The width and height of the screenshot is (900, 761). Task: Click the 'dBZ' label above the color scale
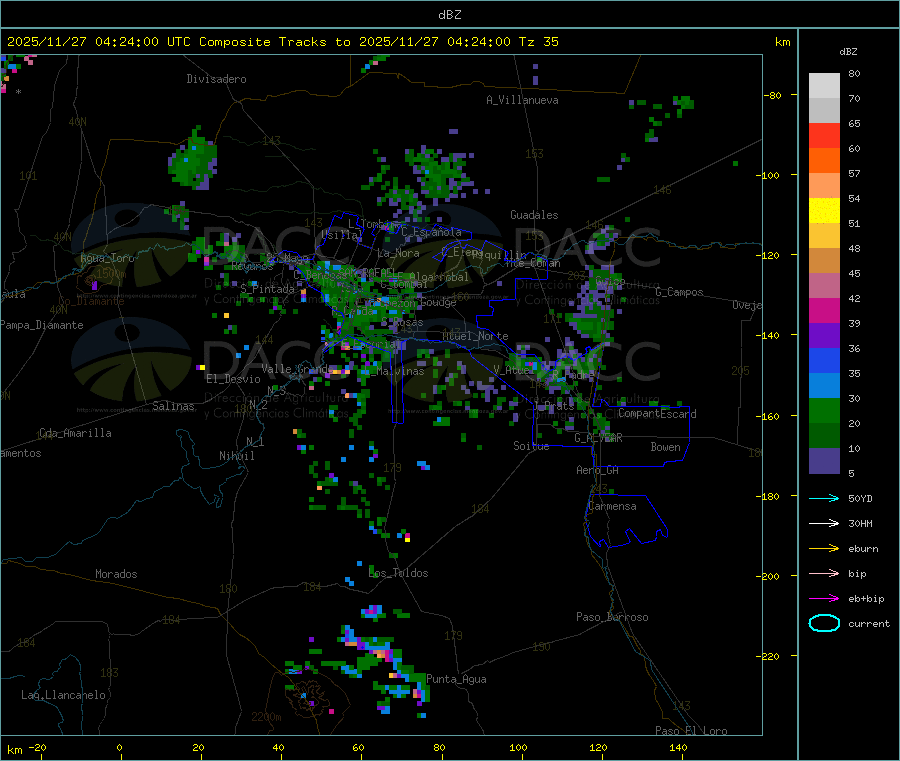848,52
